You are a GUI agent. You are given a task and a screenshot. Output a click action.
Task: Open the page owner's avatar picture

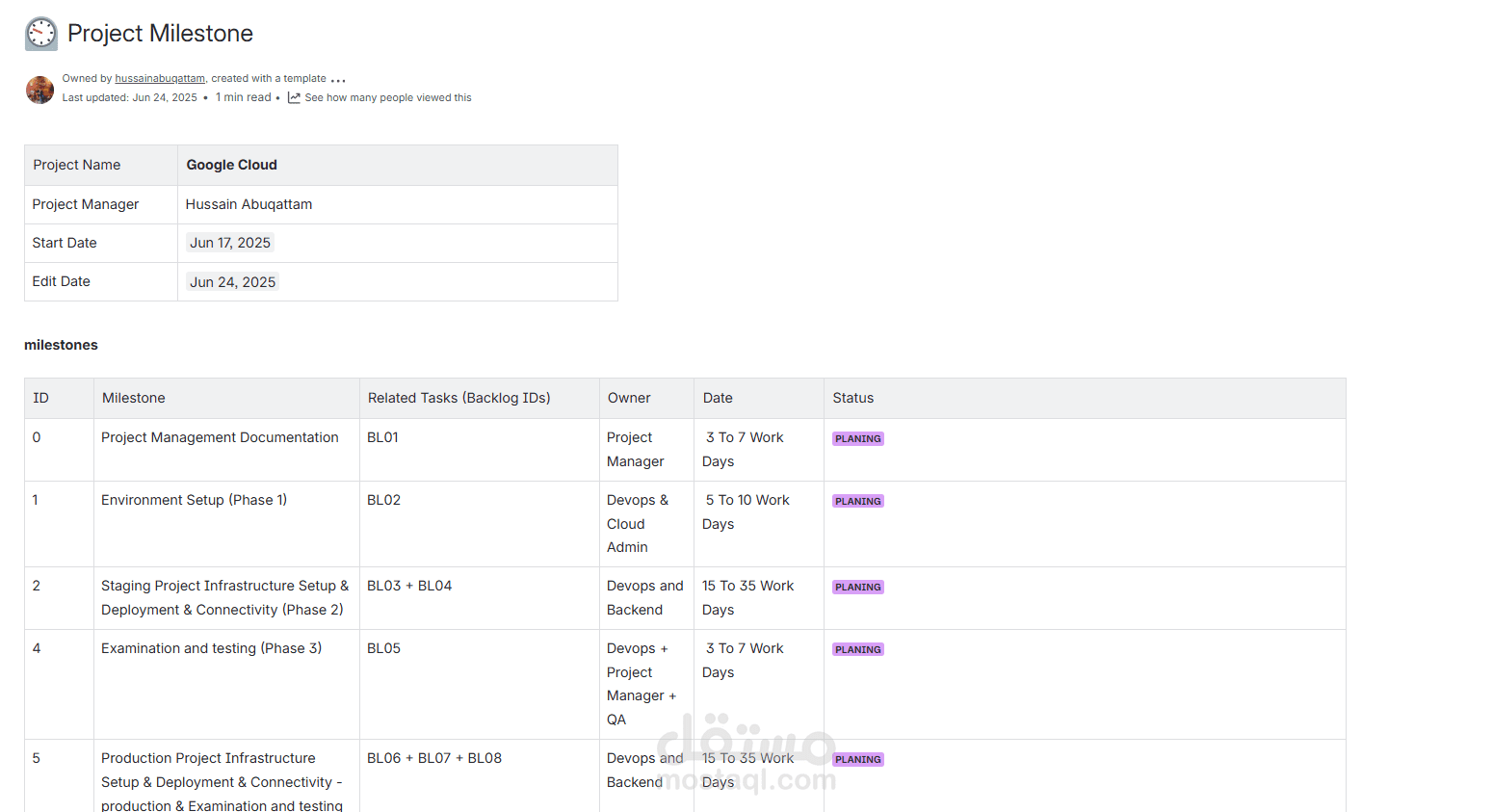click(x=39, y=90)
